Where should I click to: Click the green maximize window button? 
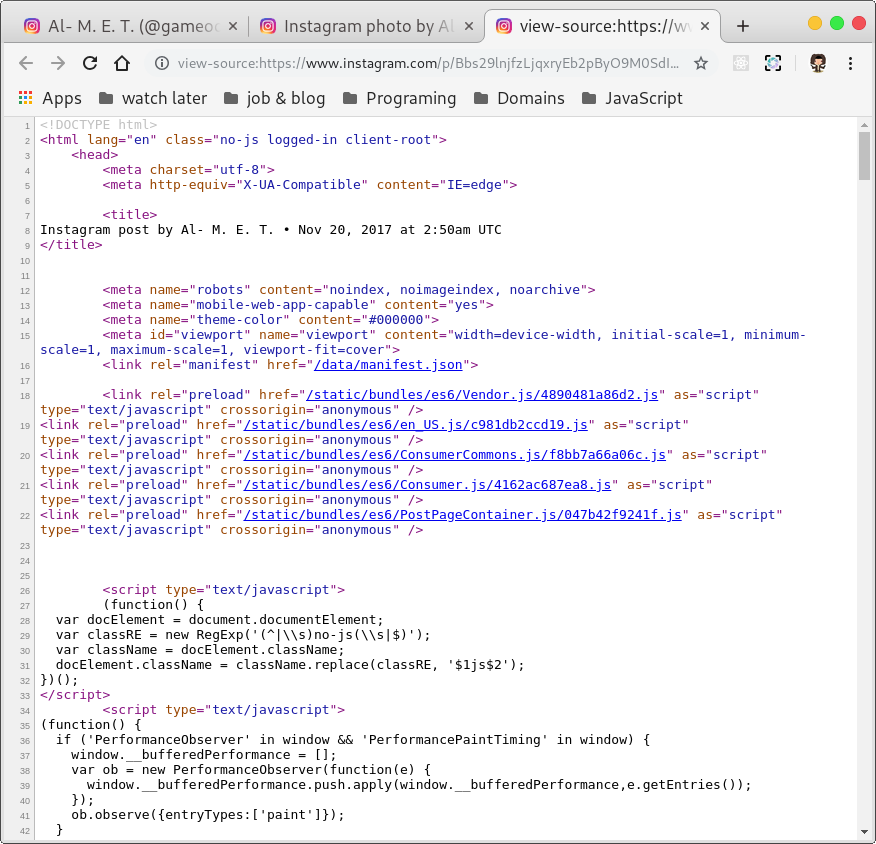(836, 23)
